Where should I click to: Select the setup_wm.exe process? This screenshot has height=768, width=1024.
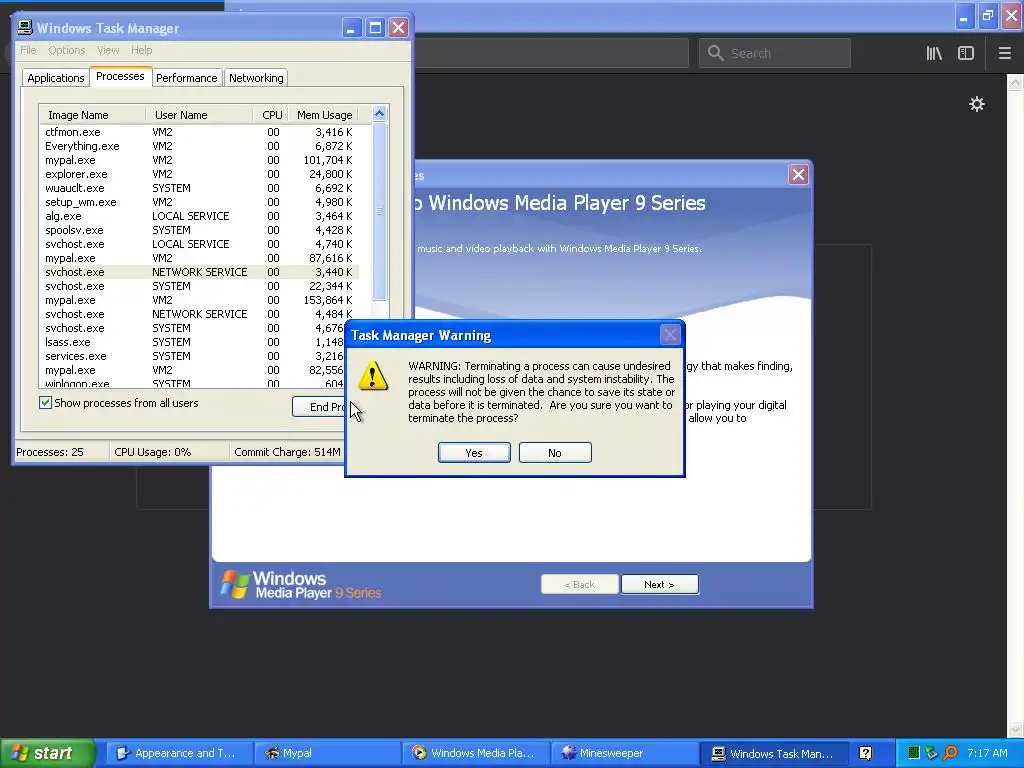199,202
